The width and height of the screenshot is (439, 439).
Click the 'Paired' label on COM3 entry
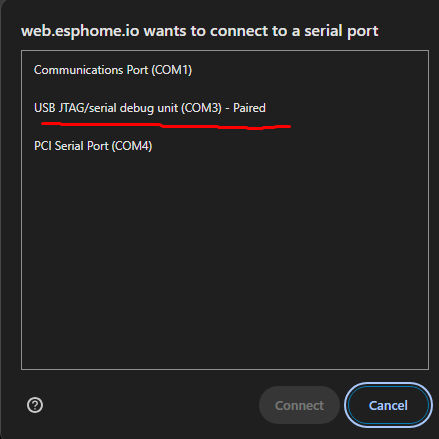tap(249, 108)
